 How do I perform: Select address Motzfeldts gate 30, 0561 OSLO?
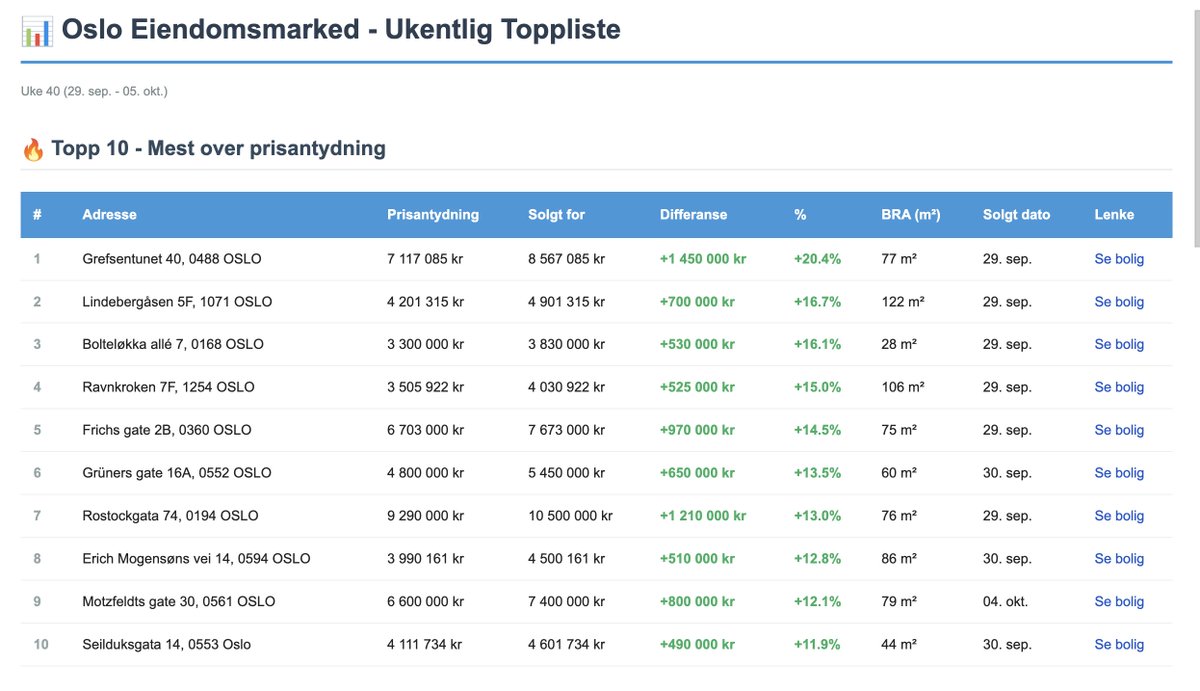(178, 602)
